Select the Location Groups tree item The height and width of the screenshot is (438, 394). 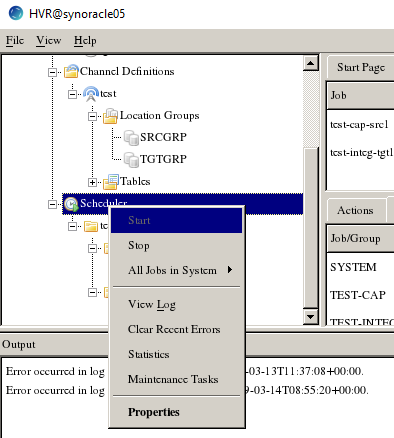[x=159, y=116]
